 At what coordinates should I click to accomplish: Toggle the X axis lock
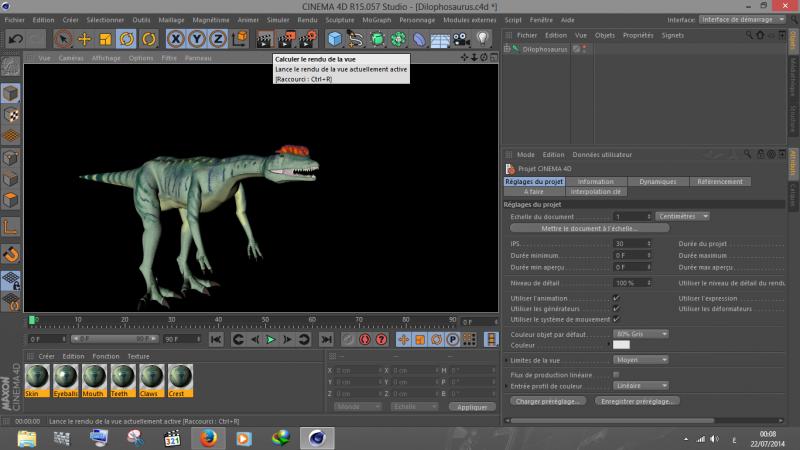coord(176,39)
